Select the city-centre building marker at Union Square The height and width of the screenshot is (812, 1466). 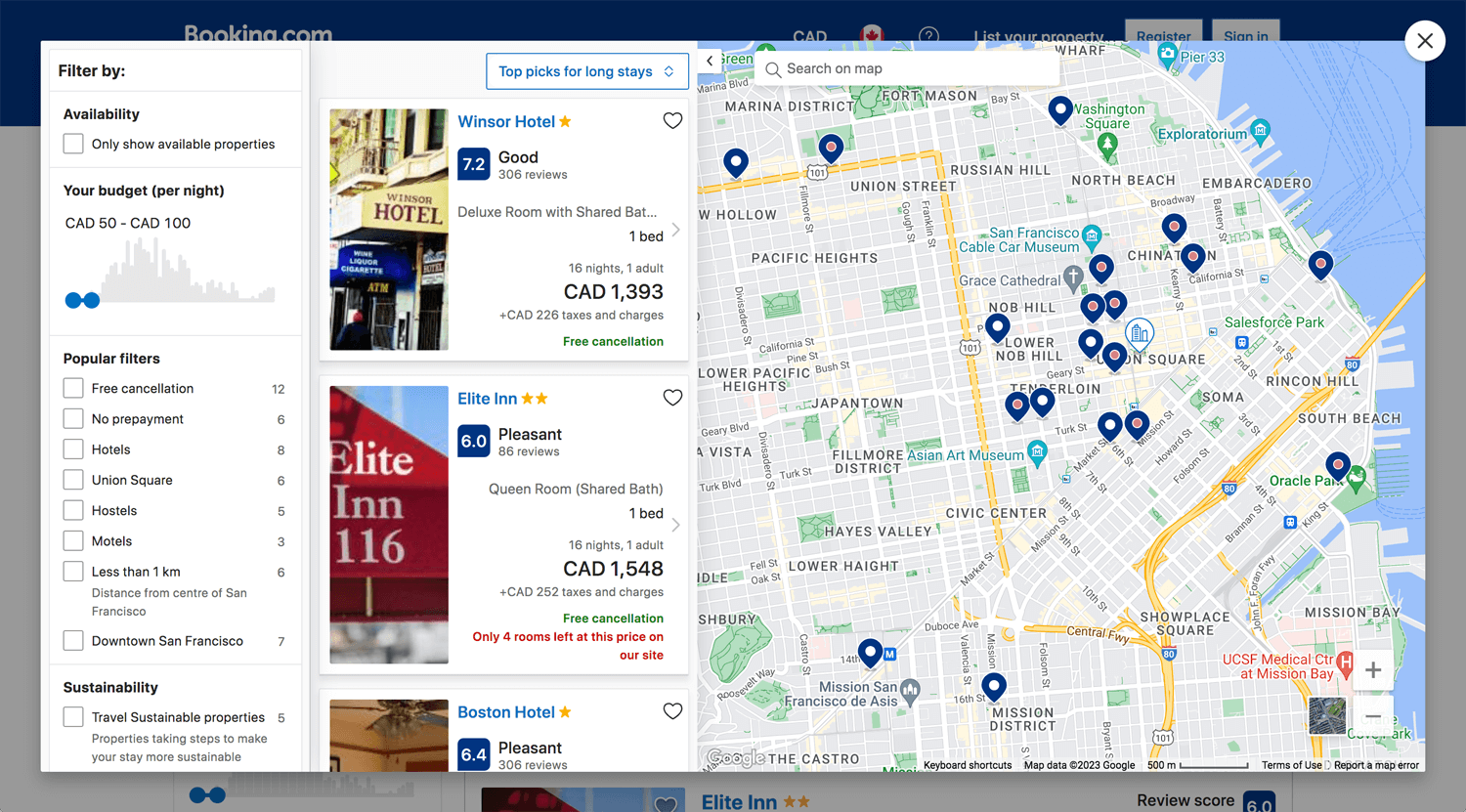tap(1139, 333)
